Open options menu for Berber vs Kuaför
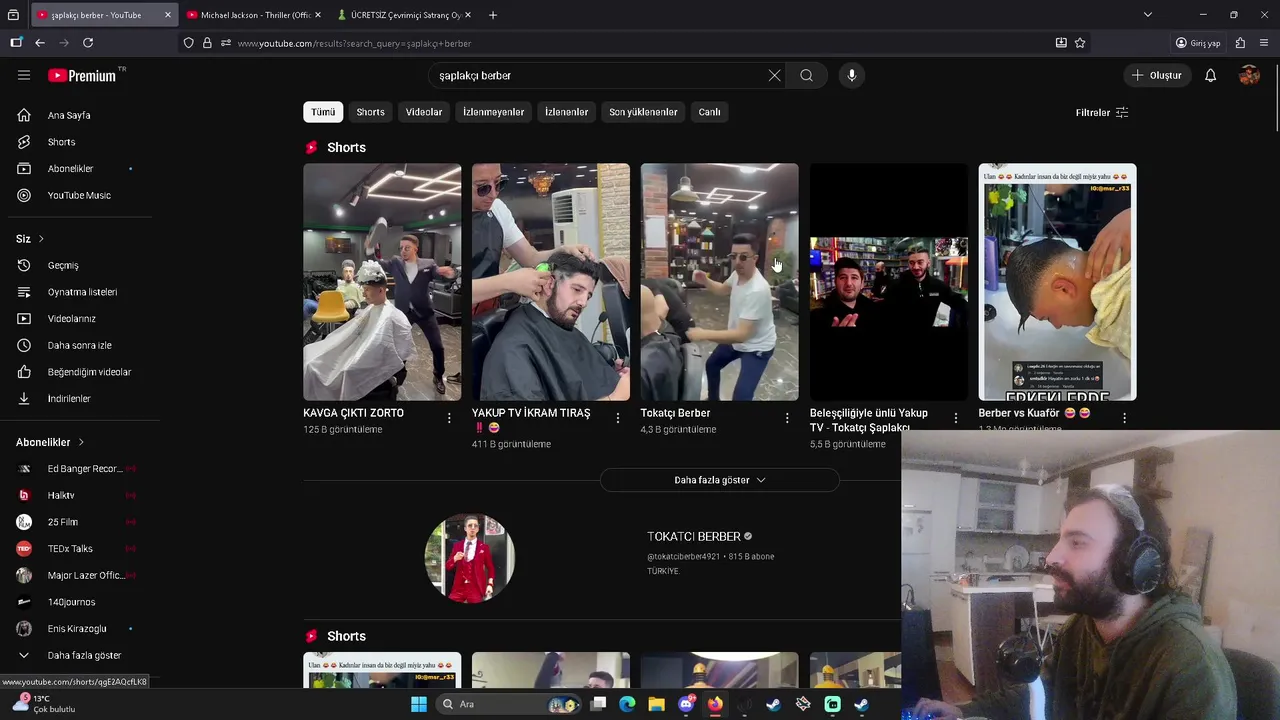This screenshot has height=720, width=1280. 1124,418
